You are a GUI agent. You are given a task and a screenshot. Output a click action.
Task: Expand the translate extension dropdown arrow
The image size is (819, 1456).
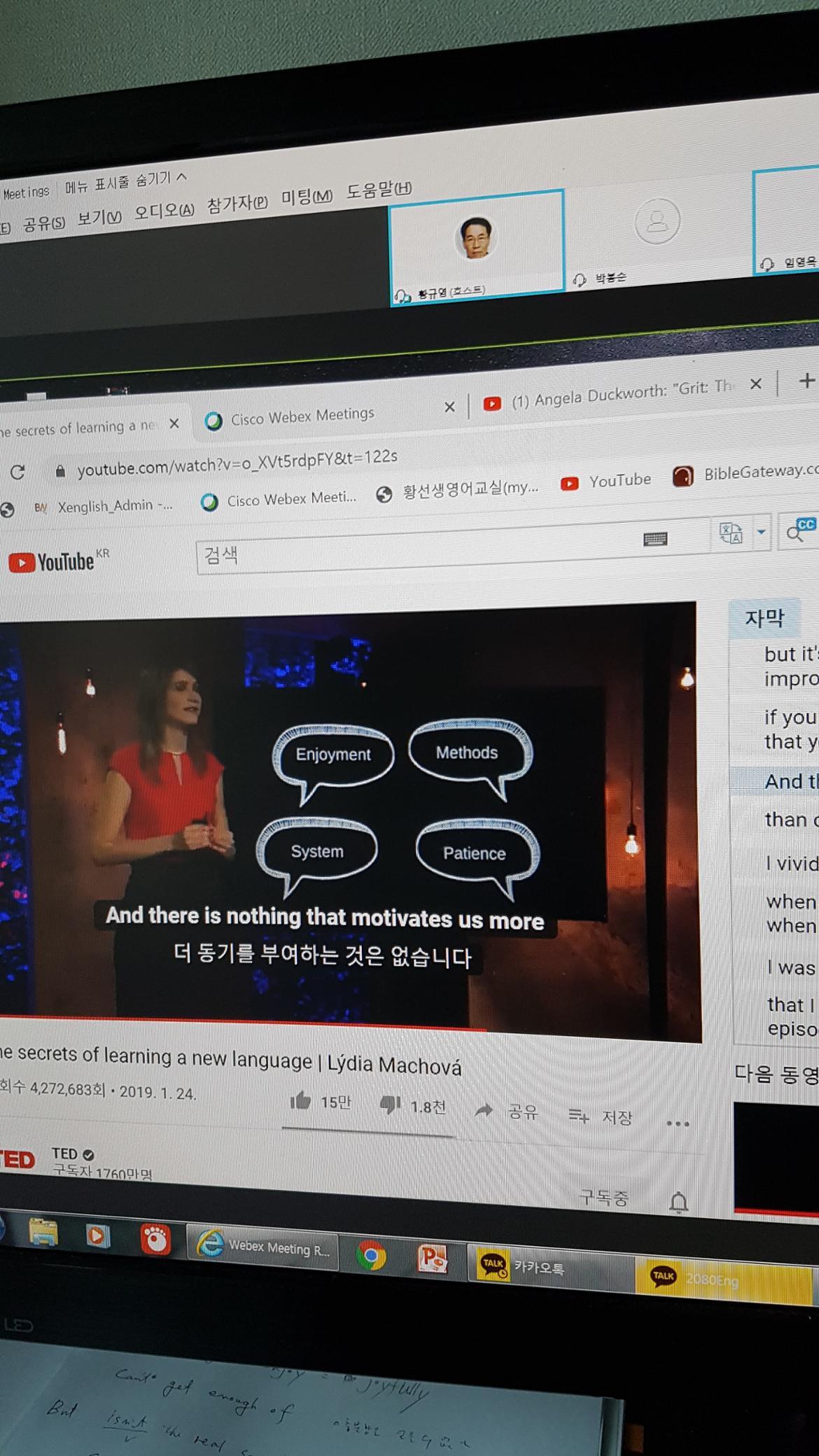pos(761,532)
